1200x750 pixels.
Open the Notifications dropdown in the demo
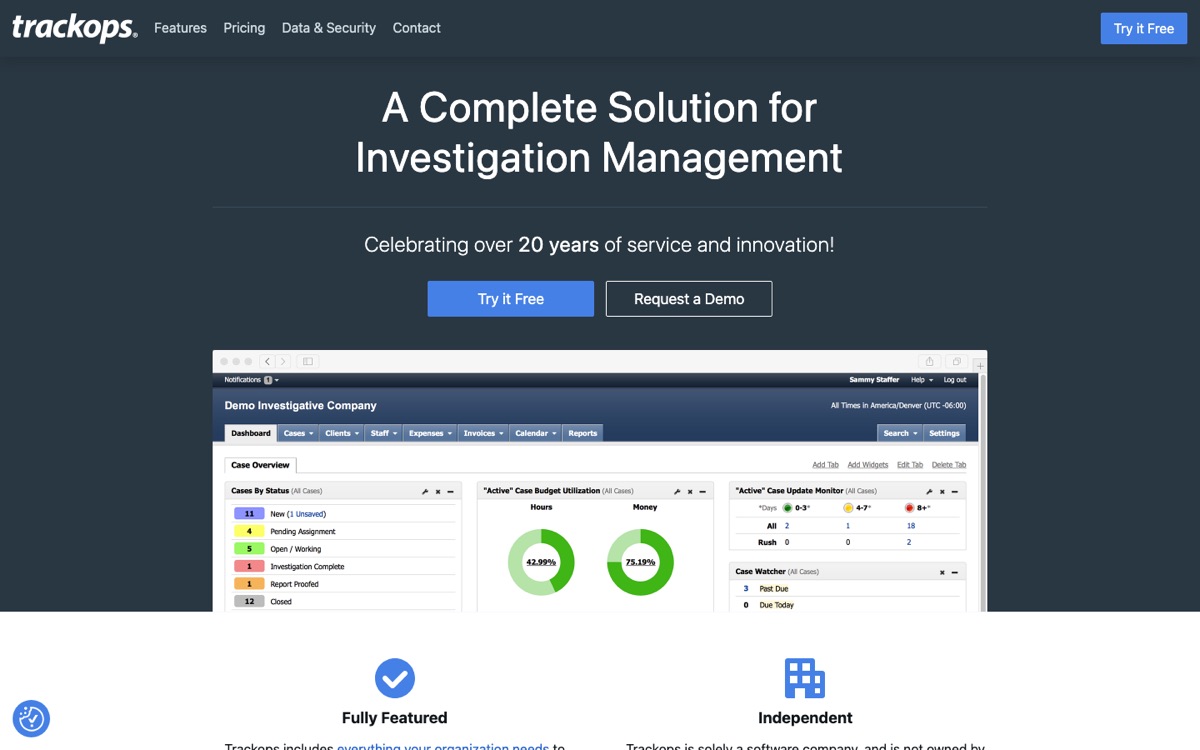251,380
